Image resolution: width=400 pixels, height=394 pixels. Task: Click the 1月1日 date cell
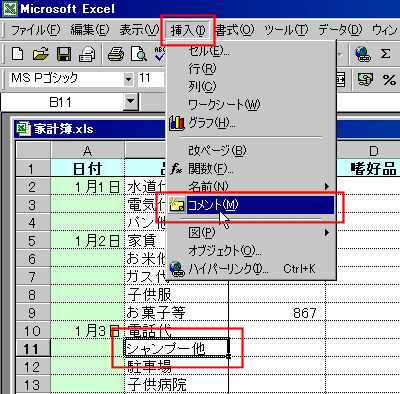tap(88, 187)
